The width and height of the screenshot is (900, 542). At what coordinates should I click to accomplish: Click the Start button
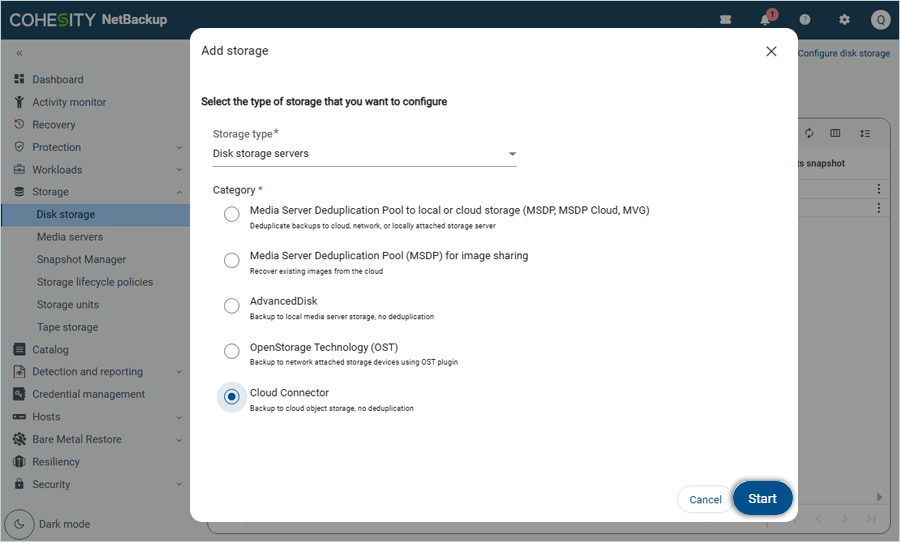762,499
